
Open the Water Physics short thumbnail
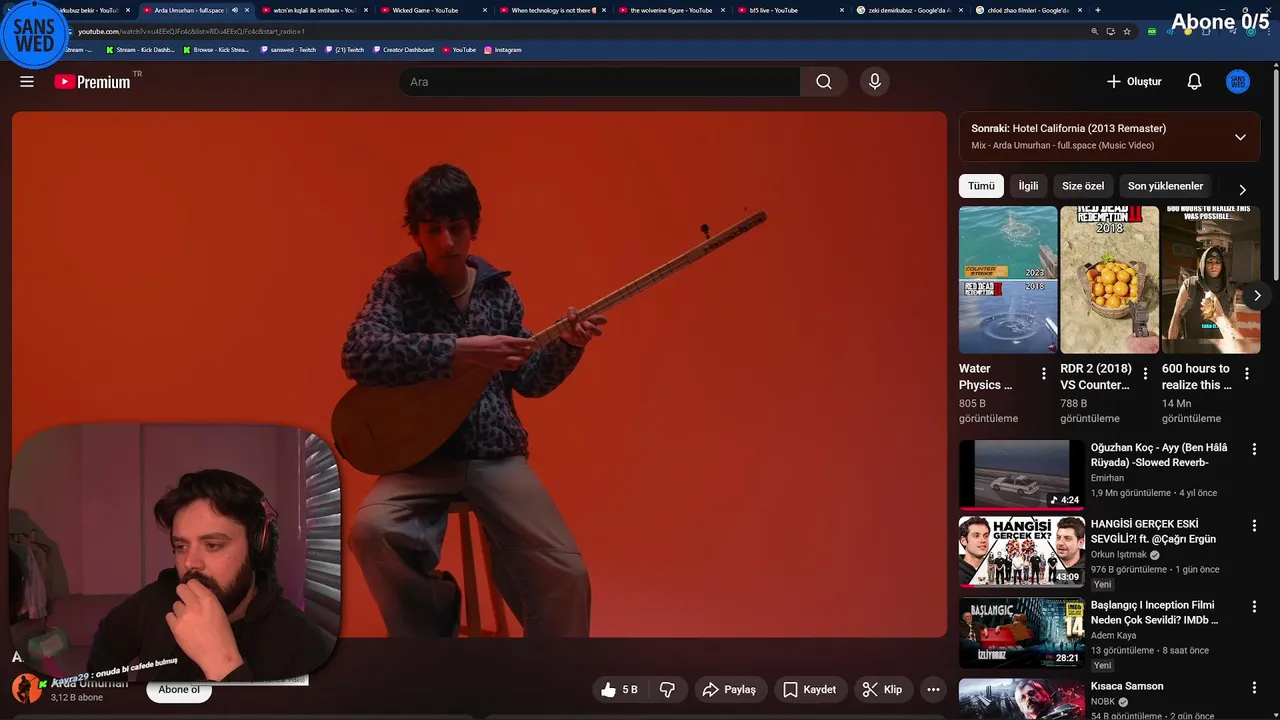coord(1008,280)
